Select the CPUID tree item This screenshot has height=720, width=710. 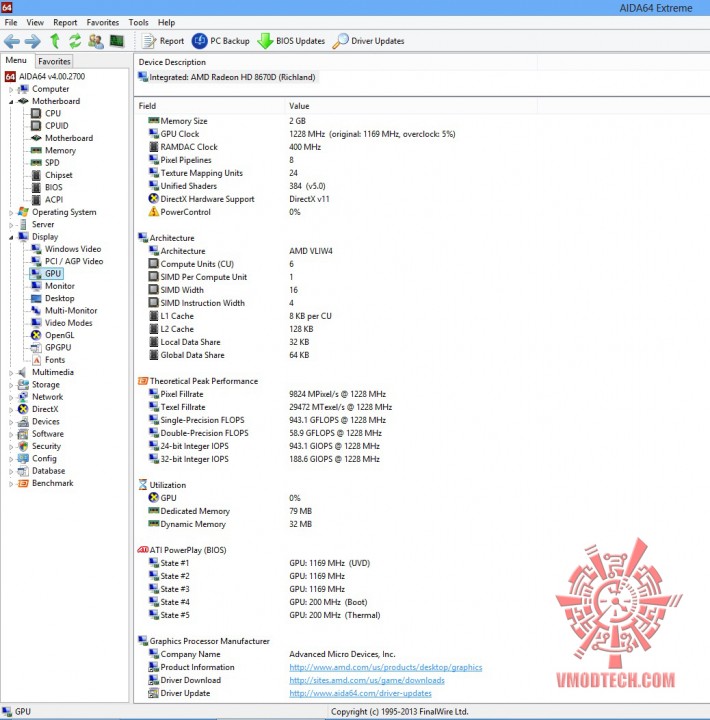point(50,125)
